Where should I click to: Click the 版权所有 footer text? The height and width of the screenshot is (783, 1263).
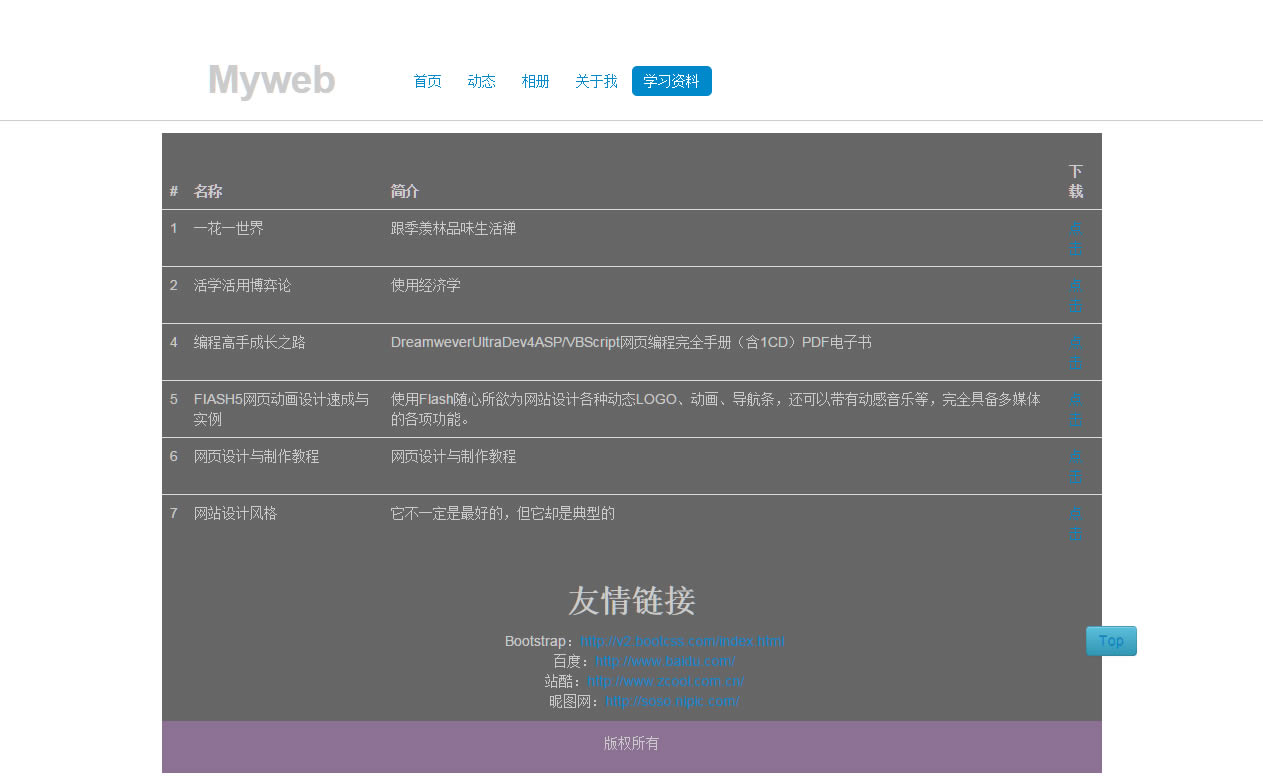[x=631, y=744]
